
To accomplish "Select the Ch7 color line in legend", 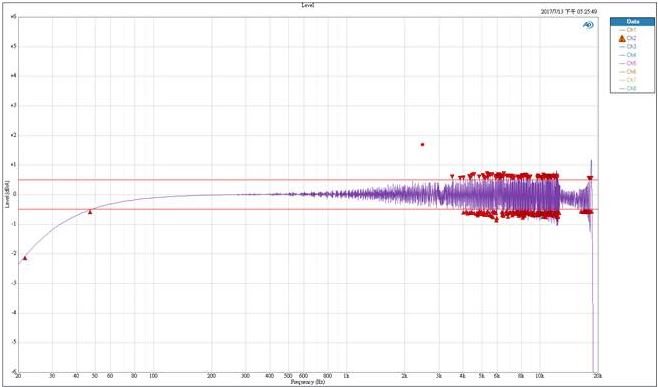I will pyautogui.click(x=622, y=80).
